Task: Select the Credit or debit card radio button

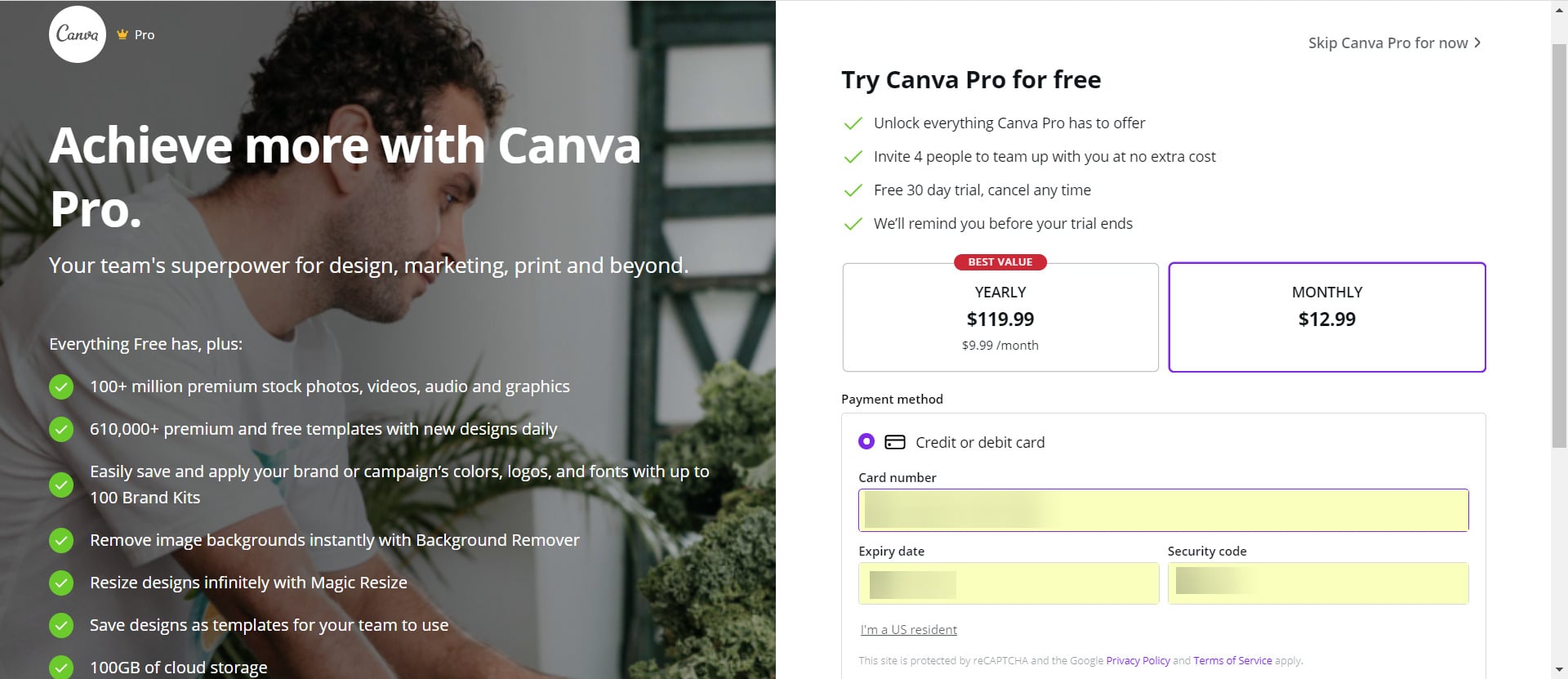Action: (866, 441)
